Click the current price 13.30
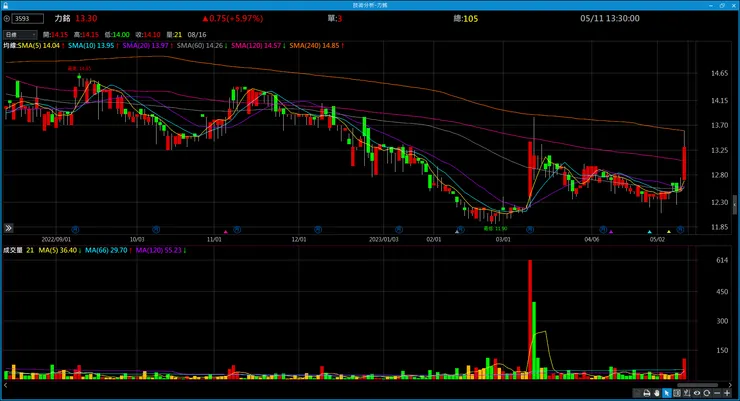 coord(86,18)
